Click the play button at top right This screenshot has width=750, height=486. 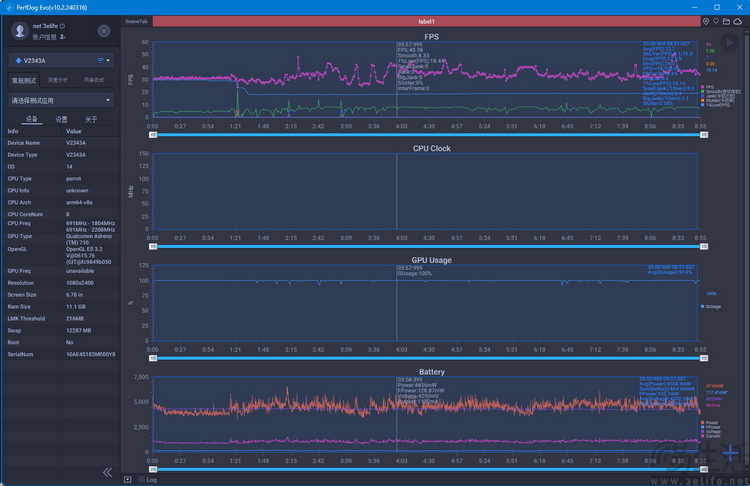tap(729, 43)
